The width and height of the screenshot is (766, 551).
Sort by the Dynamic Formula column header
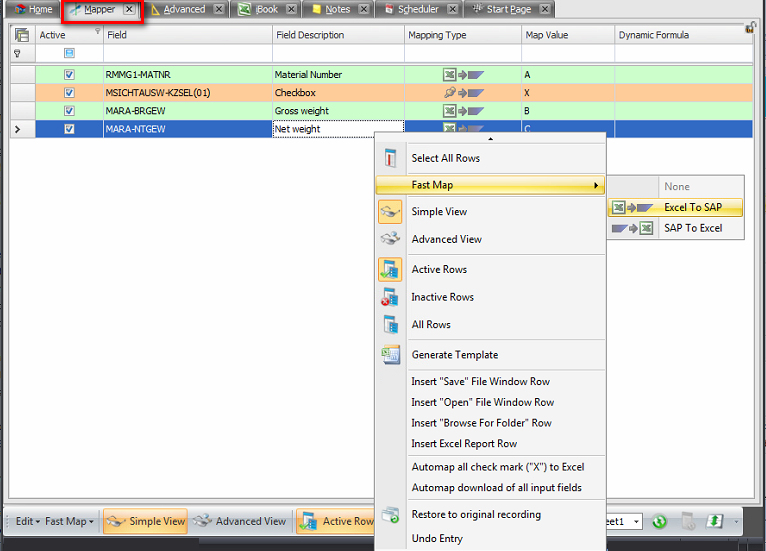[683, 35]
